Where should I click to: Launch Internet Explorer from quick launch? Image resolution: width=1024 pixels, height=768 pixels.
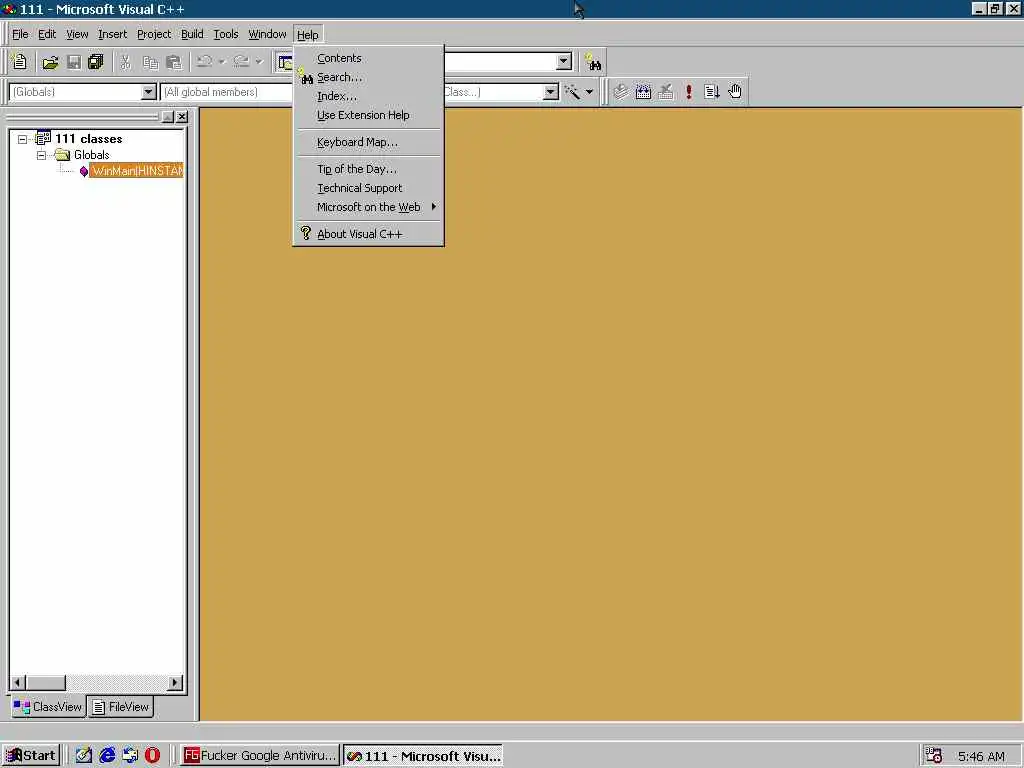[107, 756]
